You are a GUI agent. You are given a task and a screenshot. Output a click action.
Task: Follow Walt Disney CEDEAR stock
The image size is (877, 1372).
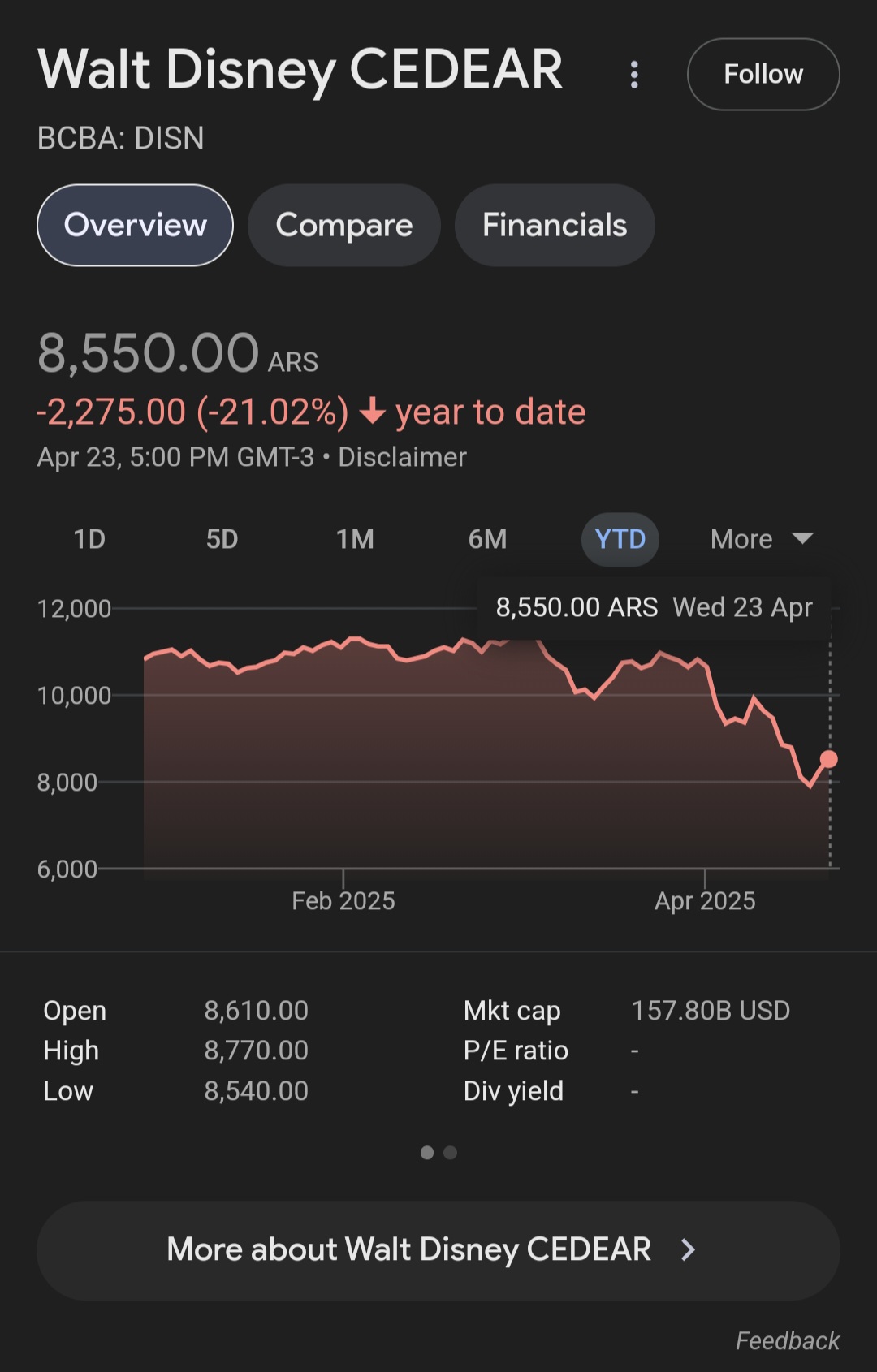point(763,74)
